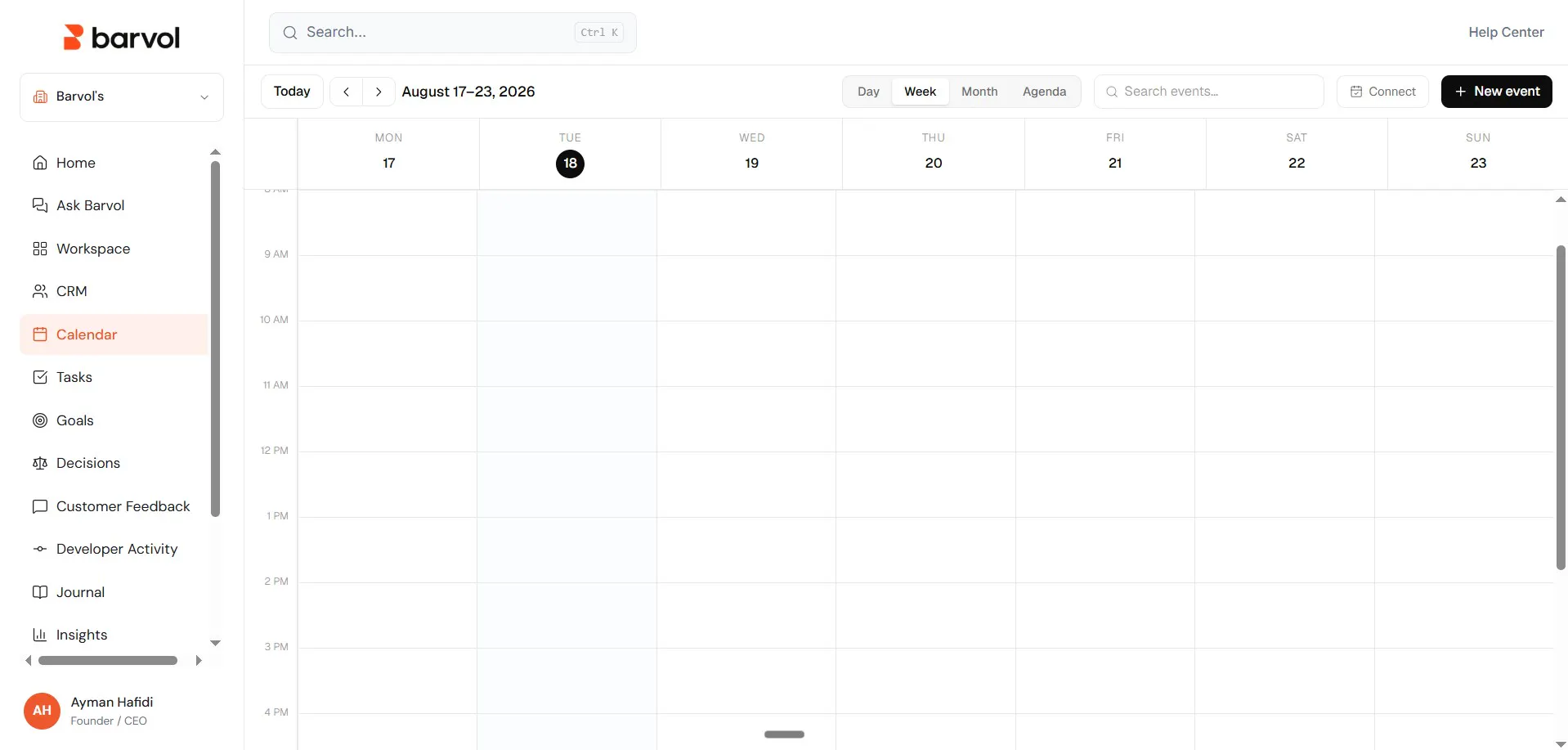
Task: Click calendar grid scroll up arrow
Action: (1561, 200)
